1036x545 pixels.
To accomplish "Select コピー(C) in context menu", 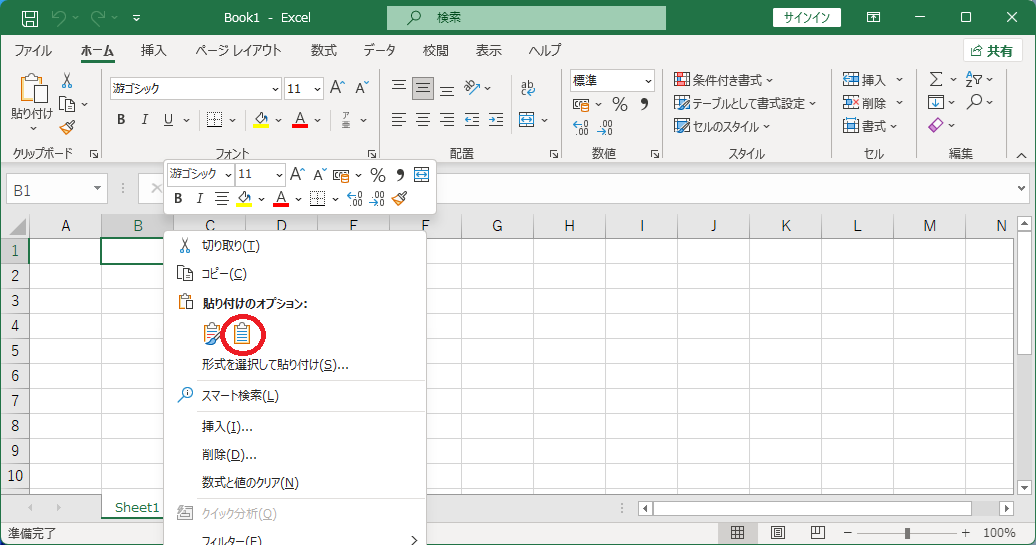I will click(x=295, y=273).
